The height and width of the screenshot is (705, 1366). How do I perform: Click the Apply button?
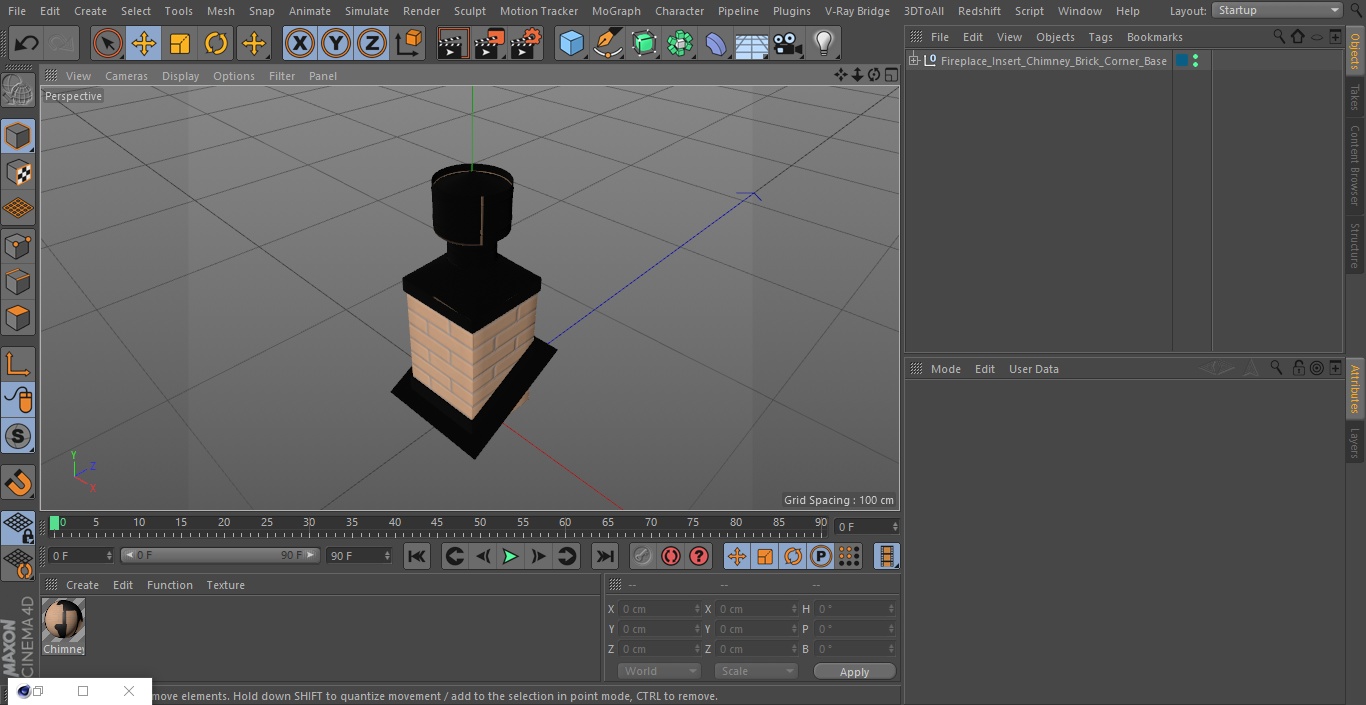[x=854, y=672]
